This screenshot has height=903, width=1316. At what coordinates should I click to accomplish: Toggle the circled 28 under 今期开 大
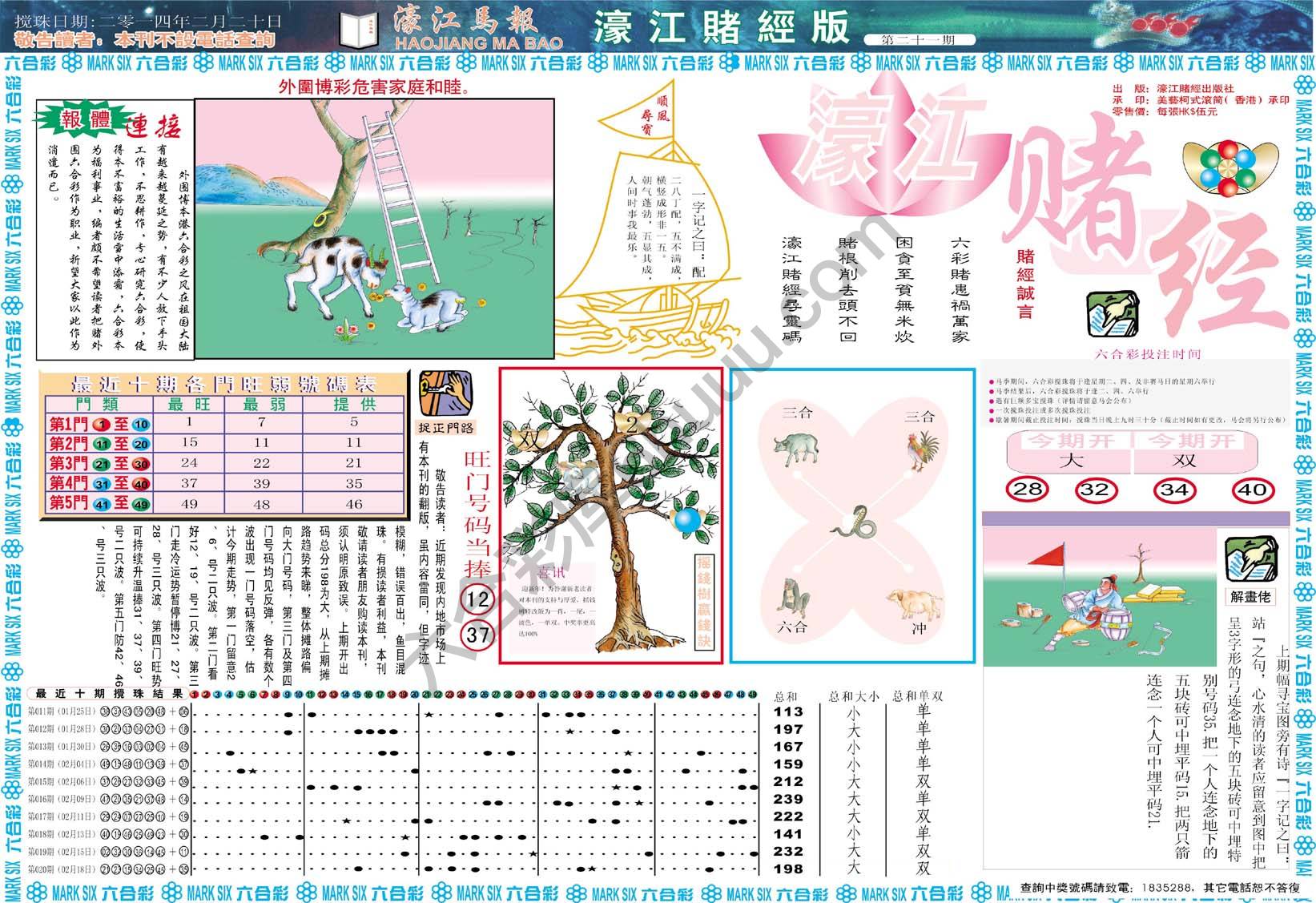coord(1028,490)
